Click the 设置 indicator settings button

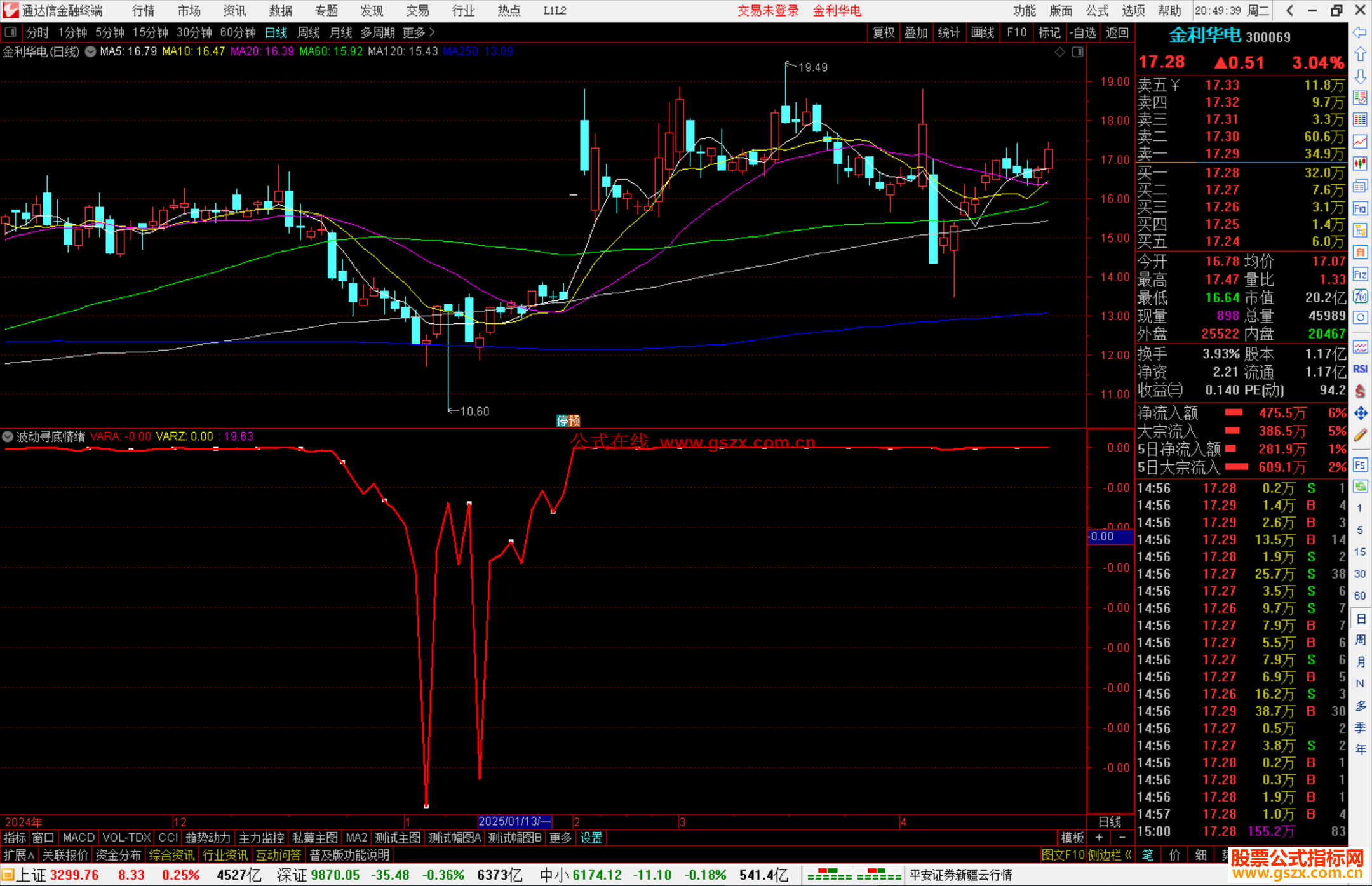pos(591,838)
